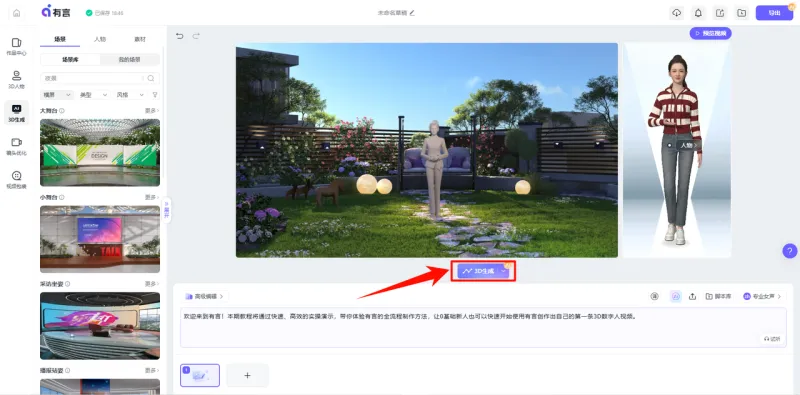Open 专业女声 voice selector
Image resolution: width=800 pixels, height=395 pixels.
click(x=762, y=297)
